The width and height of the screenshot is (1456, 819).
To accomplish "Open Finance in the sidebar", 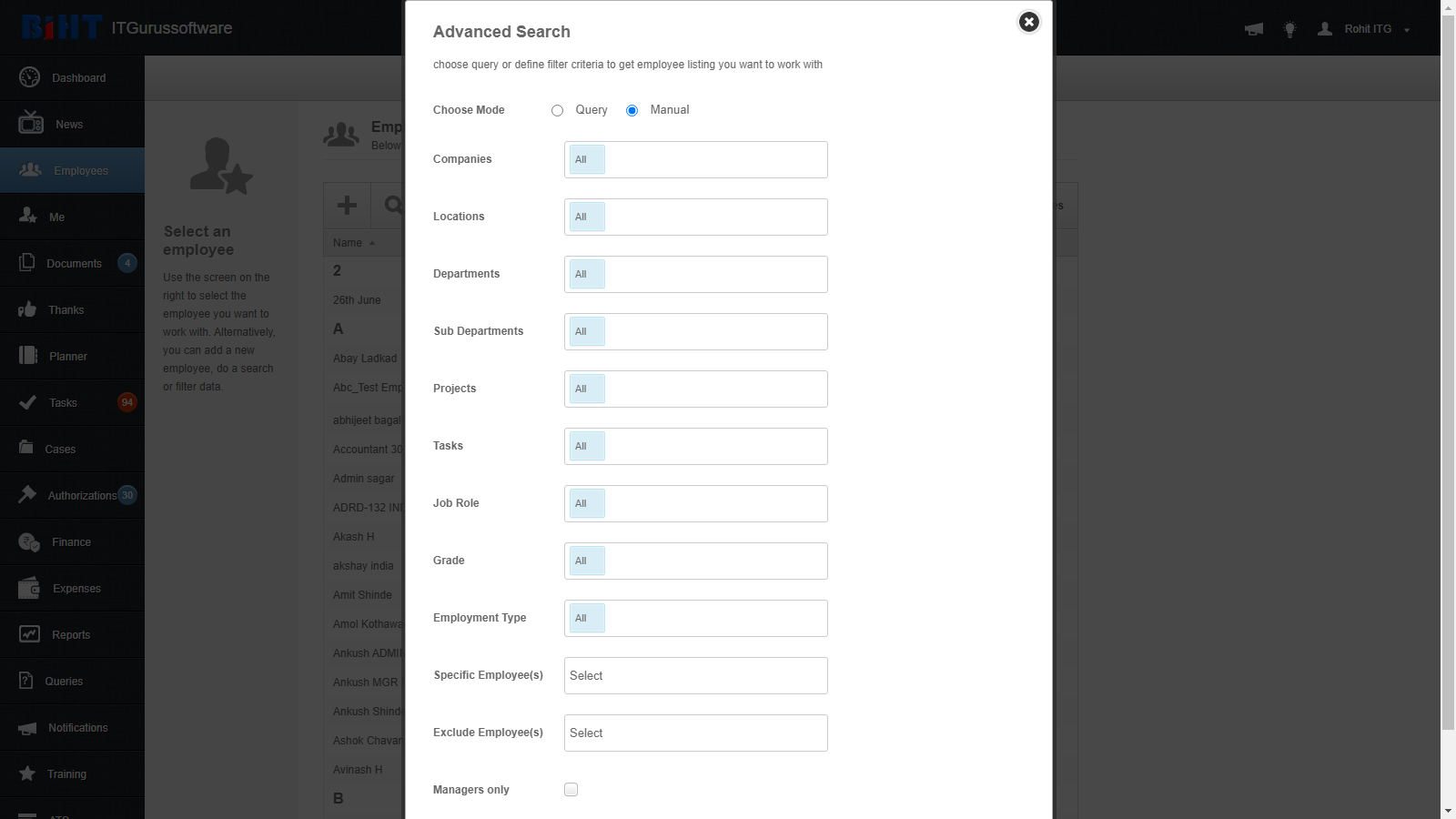I will coord(72,542).
